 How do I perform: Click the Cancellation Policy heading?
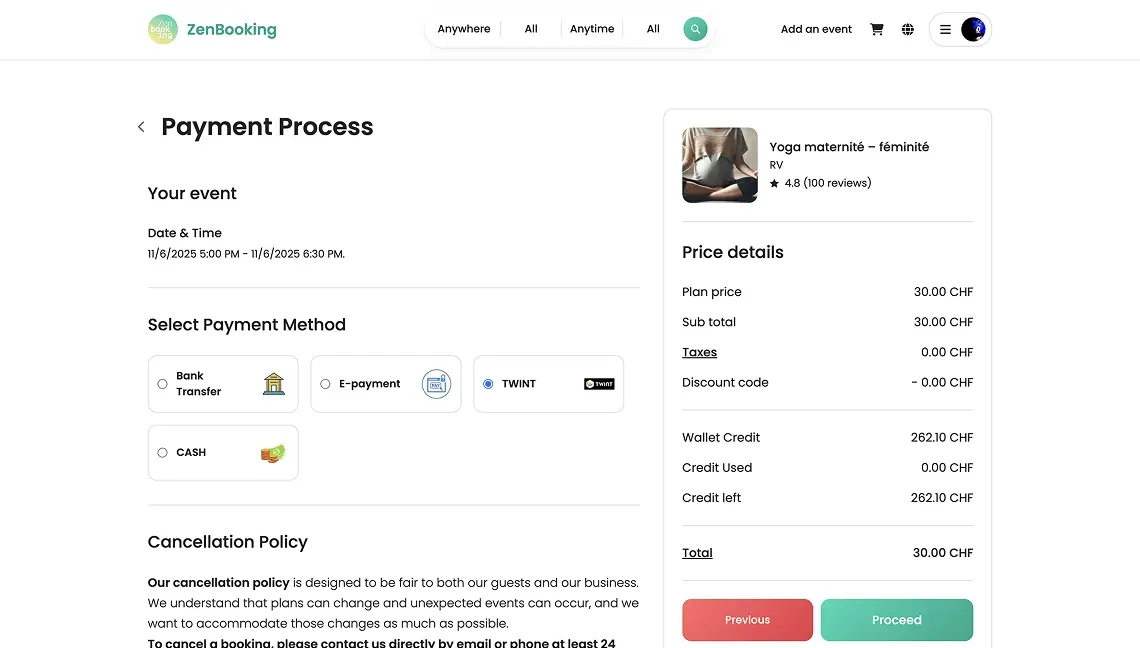coord(228,542)
